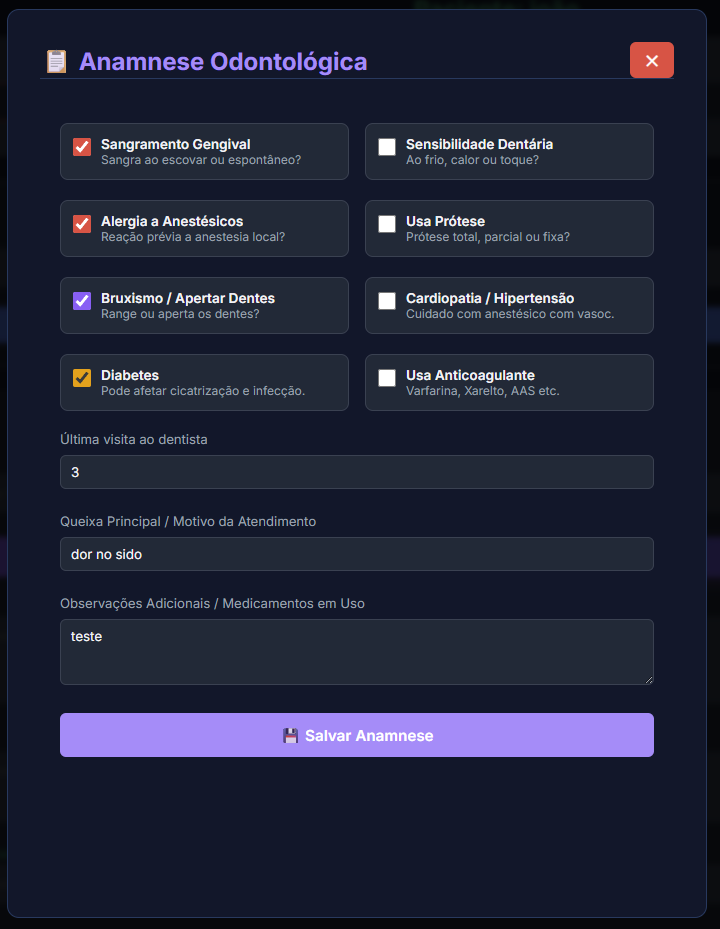
Task: Click the Diabetes card description text
Action: (202, 391)
